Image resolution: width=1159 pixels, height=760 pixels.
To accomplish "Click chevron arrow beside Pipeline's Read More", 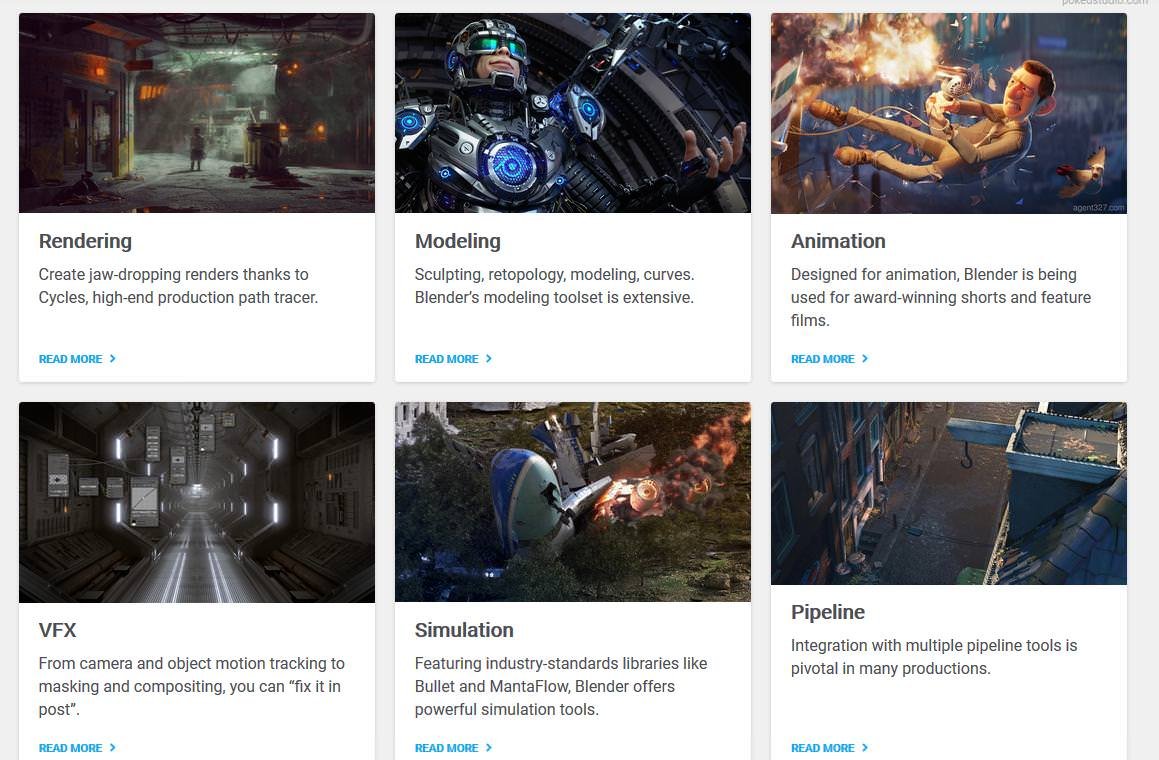I will tap(865, 747).
